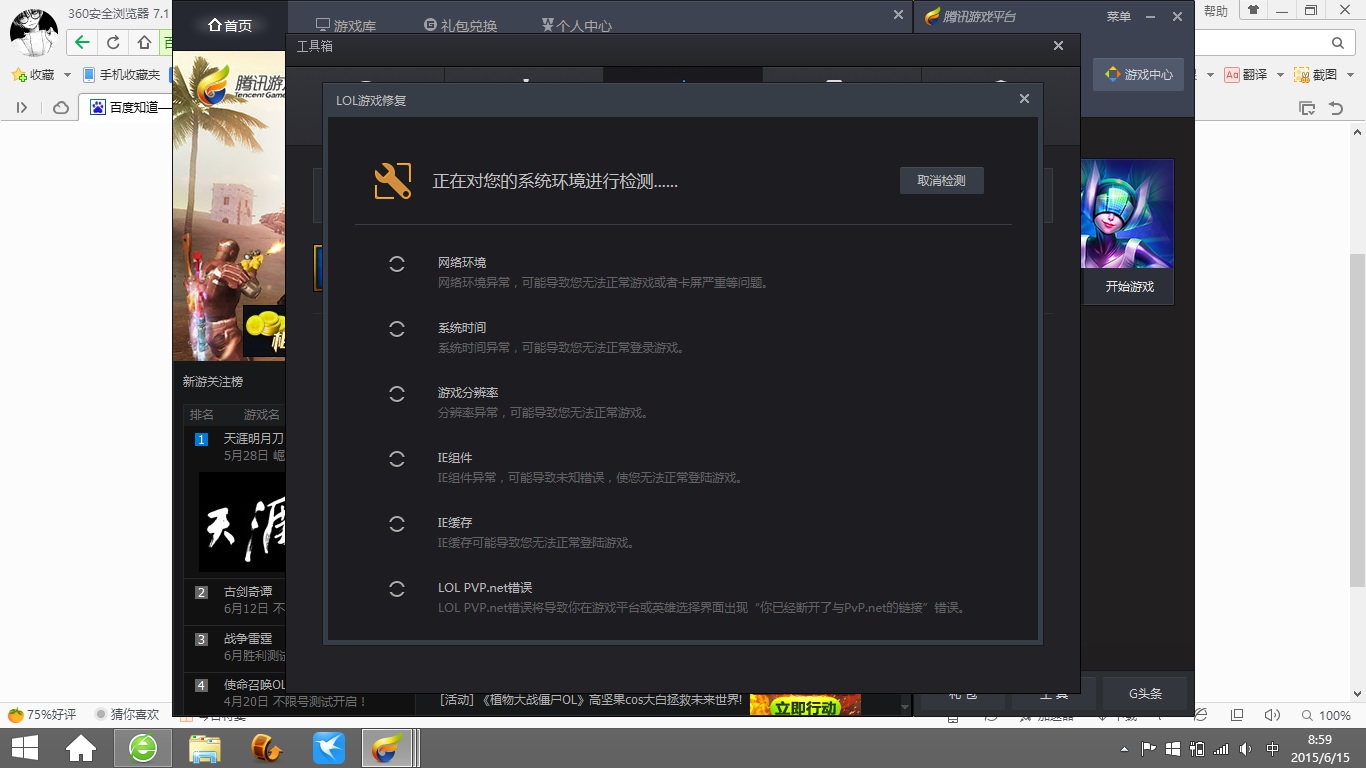Screen dimensions: 1366x768
Task: Open the 截图 screenshot tool
Action: 1315,75
